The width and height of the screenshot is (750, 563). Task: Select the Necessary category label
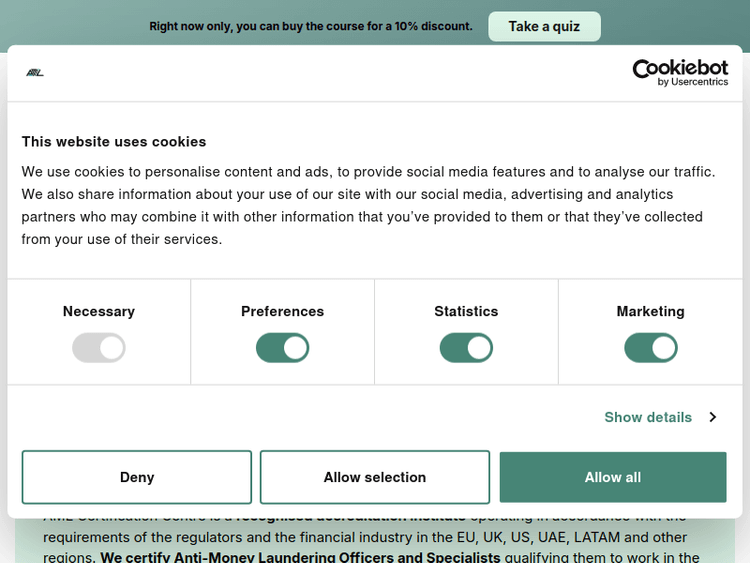(99, 311)
